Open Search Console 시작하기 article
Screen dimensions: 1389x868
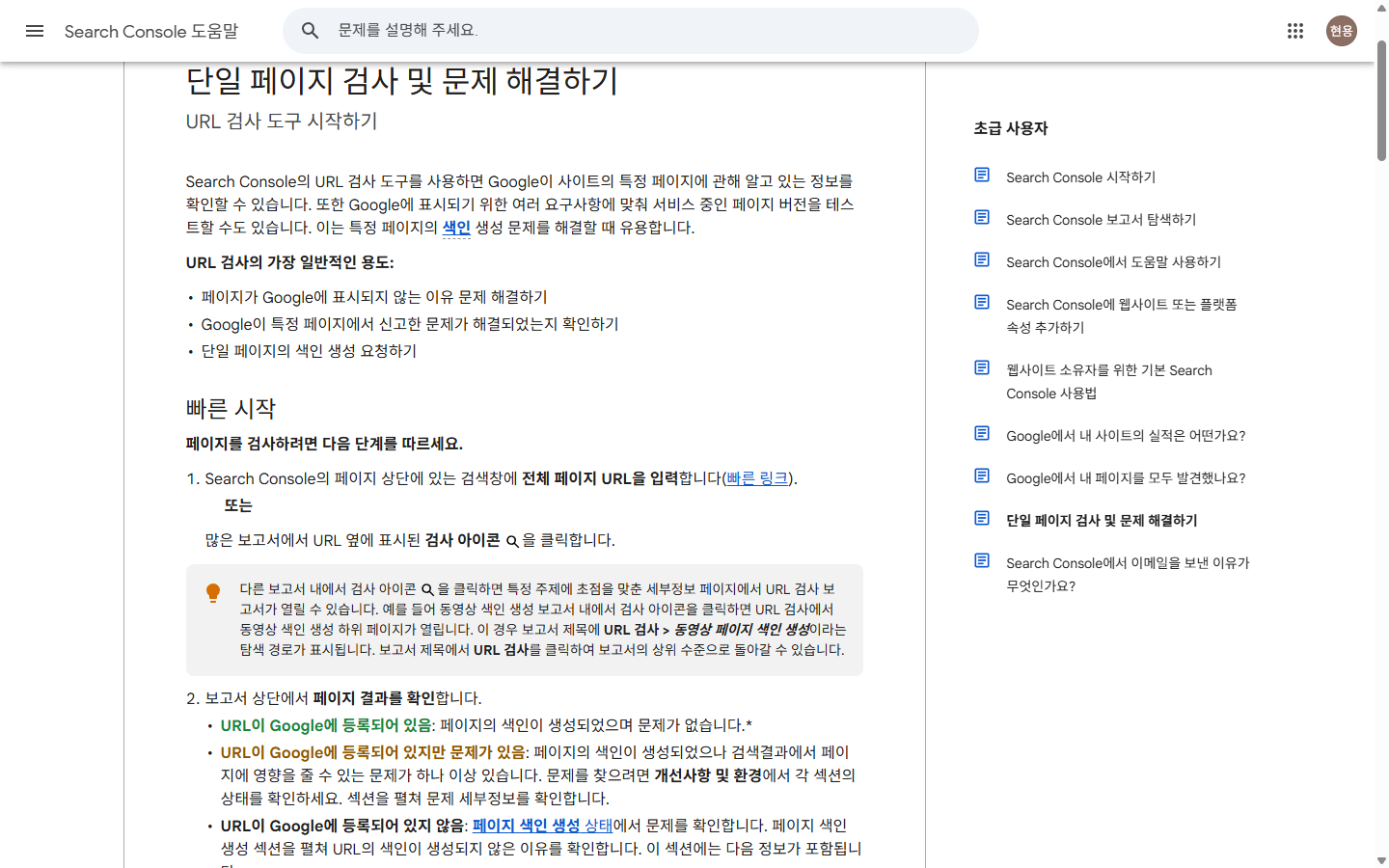(1080, 177)
